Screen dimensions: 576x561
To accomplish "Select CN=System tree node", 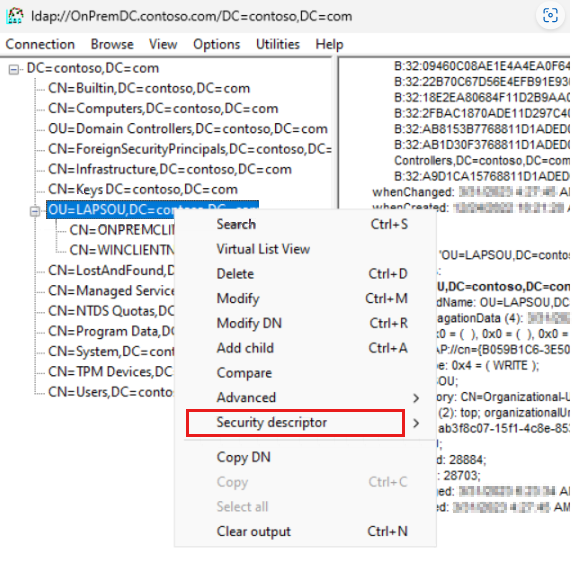I will 111,351.
